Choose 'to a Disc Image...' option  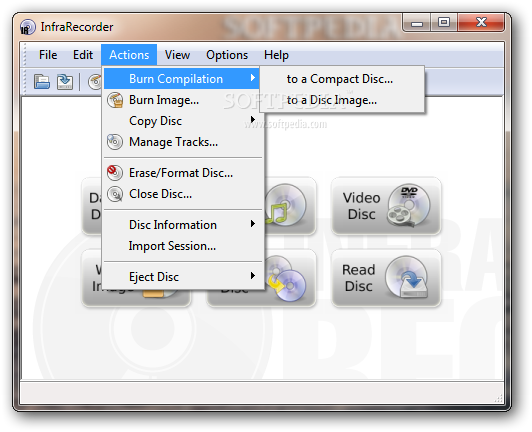pos(342,100)
